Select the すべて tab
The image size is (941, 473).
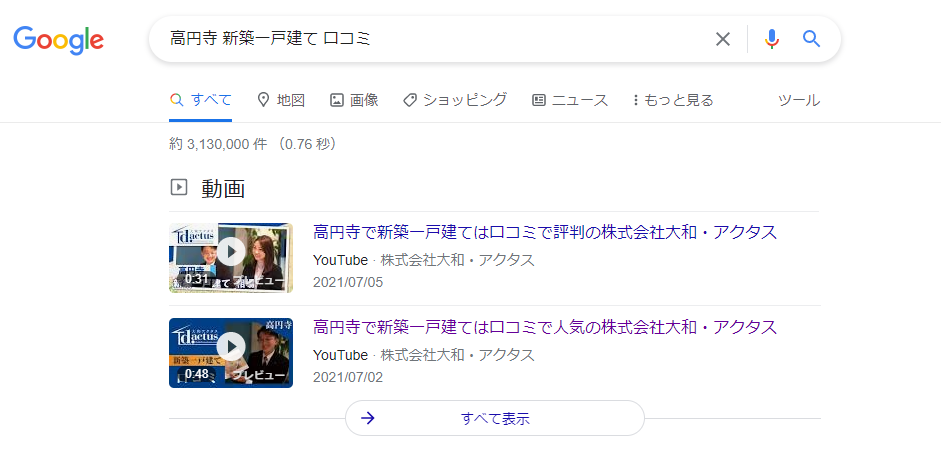pyautogui.click(x=200, y=100)
